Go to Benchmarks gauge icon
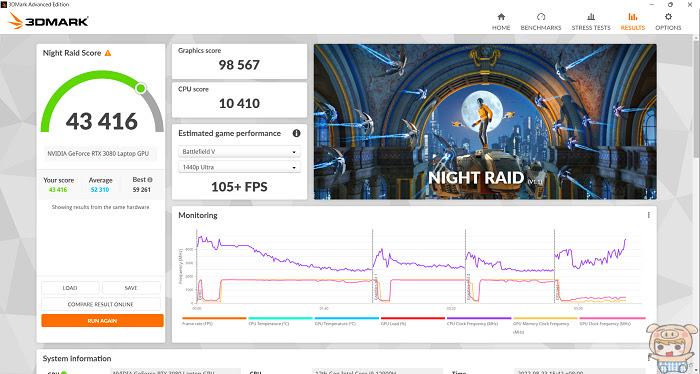The width and height of the screenshot is (700, 374). pos(541,17)
